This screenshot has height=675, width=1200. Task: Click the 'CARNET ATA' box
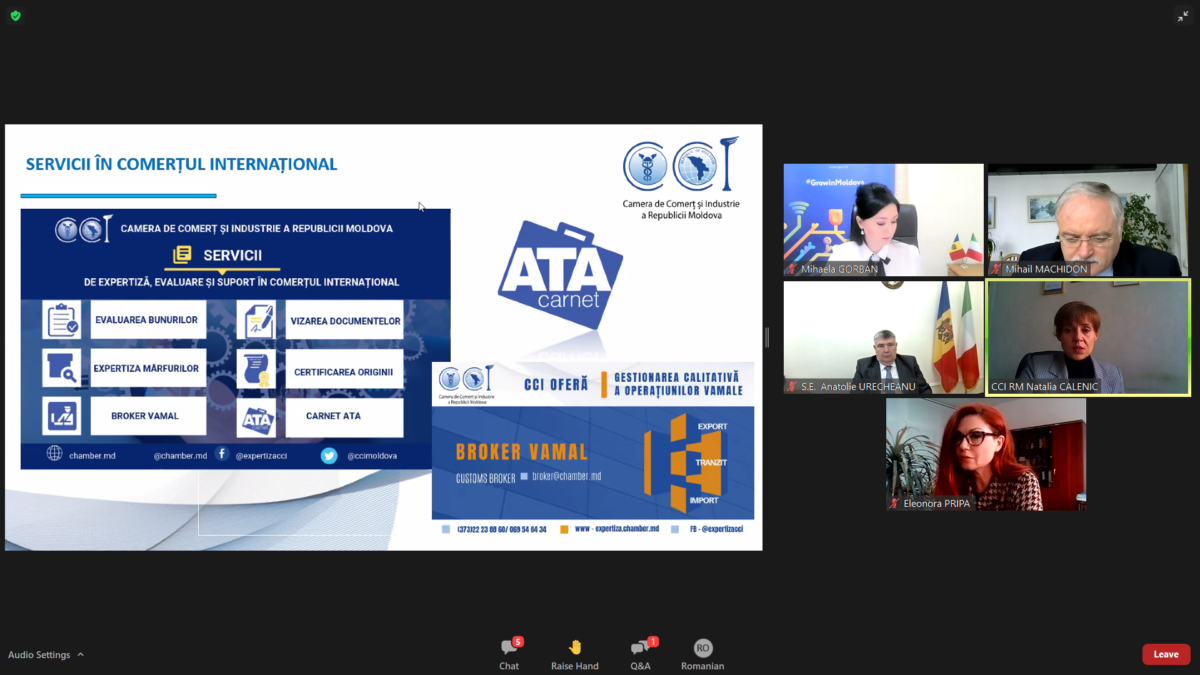pyautogui.click(x=345, y=417)
